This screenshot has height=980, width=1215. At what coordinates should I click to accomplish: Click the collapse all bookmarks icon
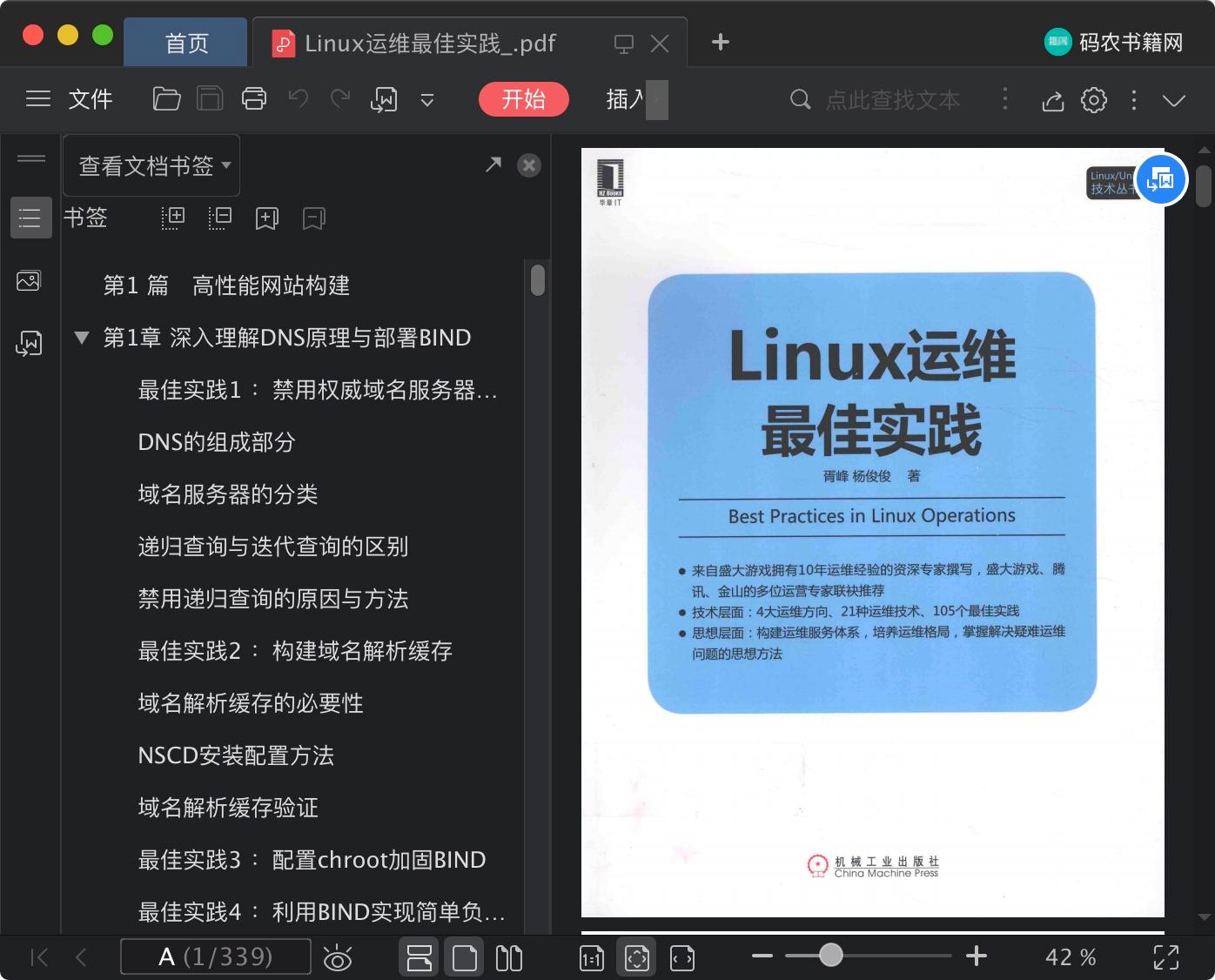220,218
